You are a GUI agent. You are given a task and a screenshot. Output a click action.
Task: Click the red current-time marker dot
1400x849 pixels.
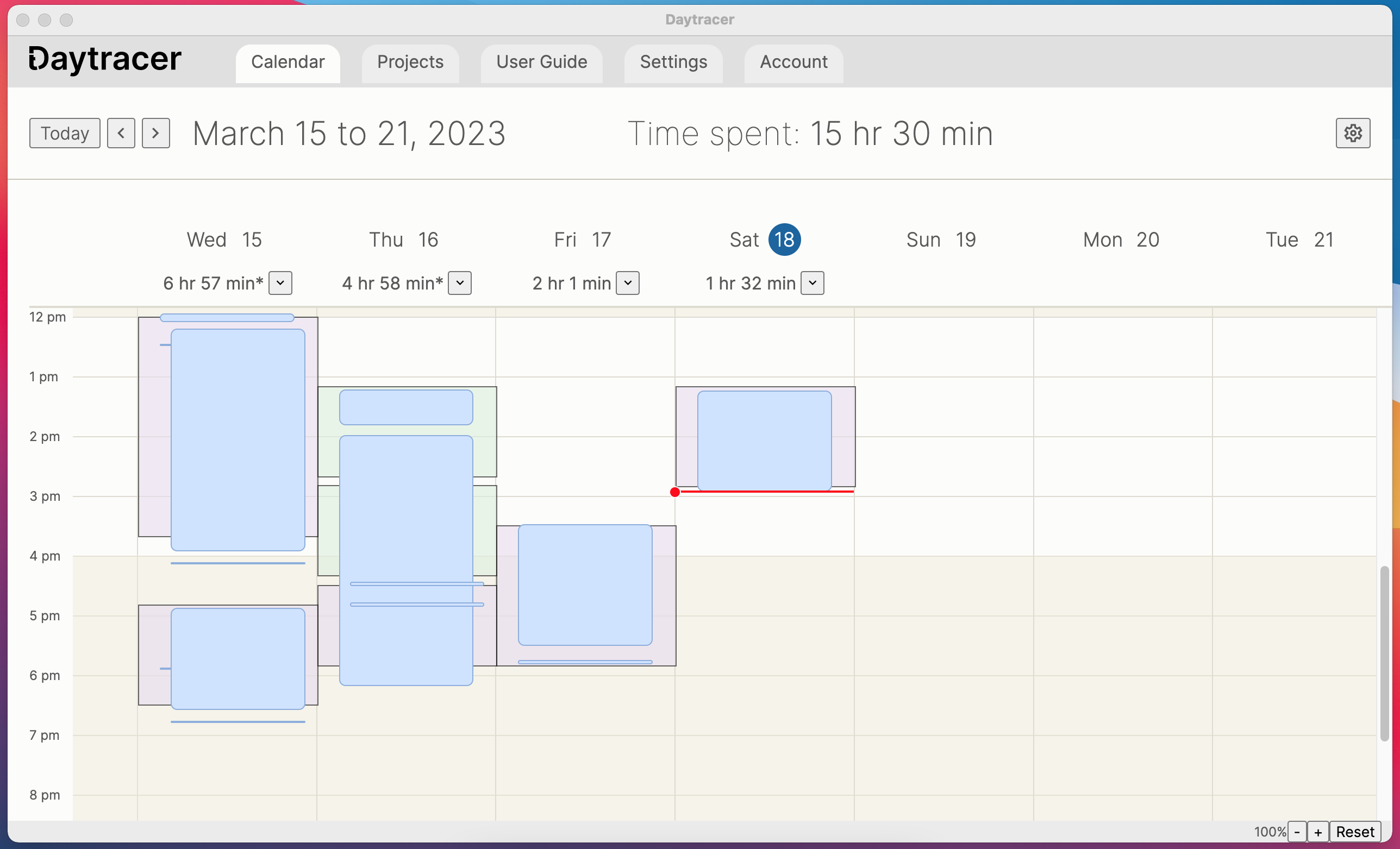(675, 492)
